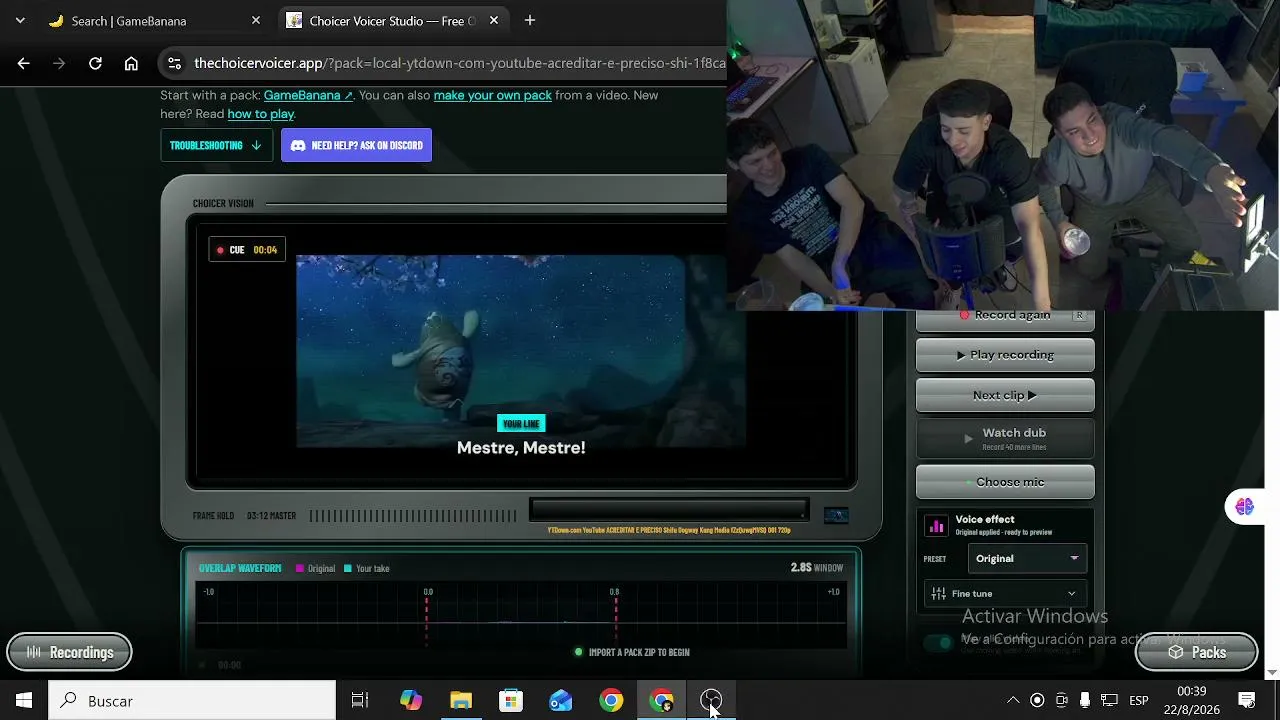The height and width of the screenshot is (720, 1280).
Task: Open the new tab plus button
Action: pyautogui.click(x=530, y=20)
